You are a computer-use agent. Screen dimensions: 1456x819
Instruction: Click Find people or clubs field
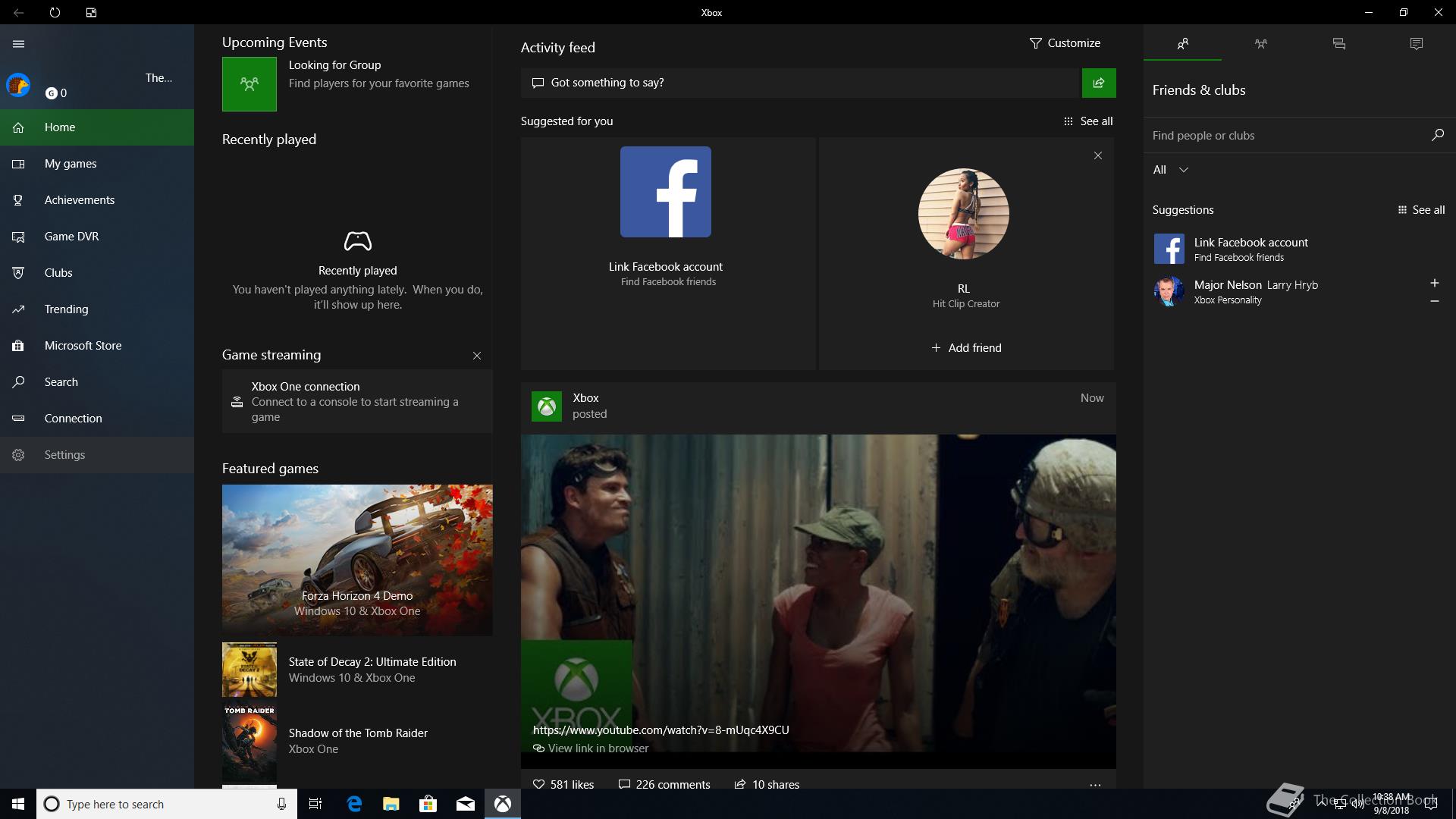coord(1288,136)
